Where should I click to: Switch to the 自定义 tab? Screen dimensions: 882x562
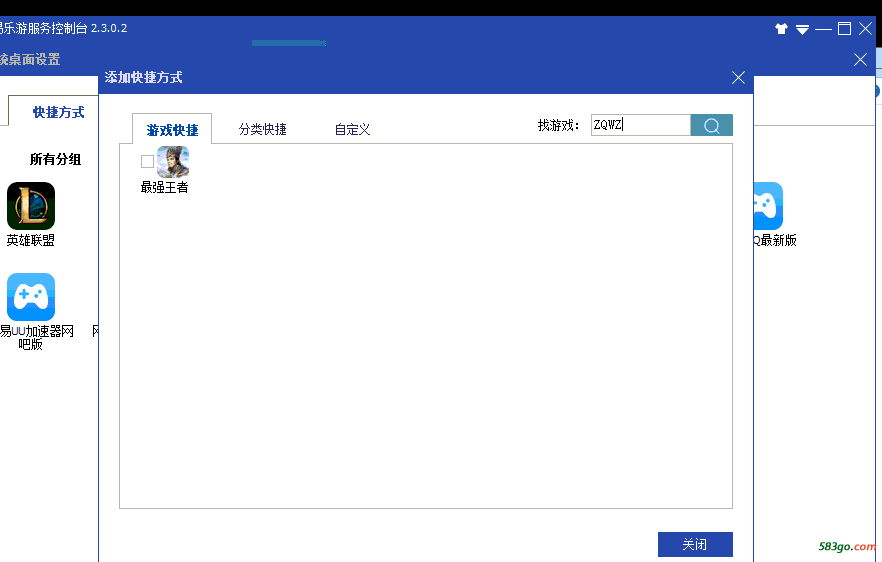[352, 129]
